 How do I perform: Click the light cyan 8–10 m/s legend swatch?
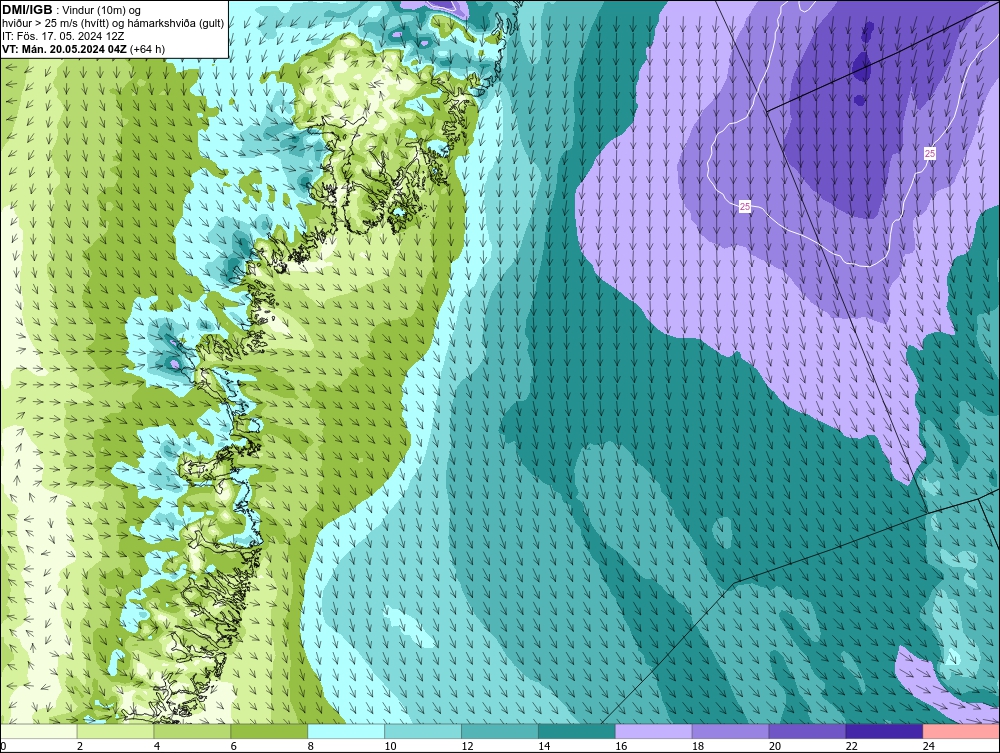pyautogui.click(x=346, y=731)
